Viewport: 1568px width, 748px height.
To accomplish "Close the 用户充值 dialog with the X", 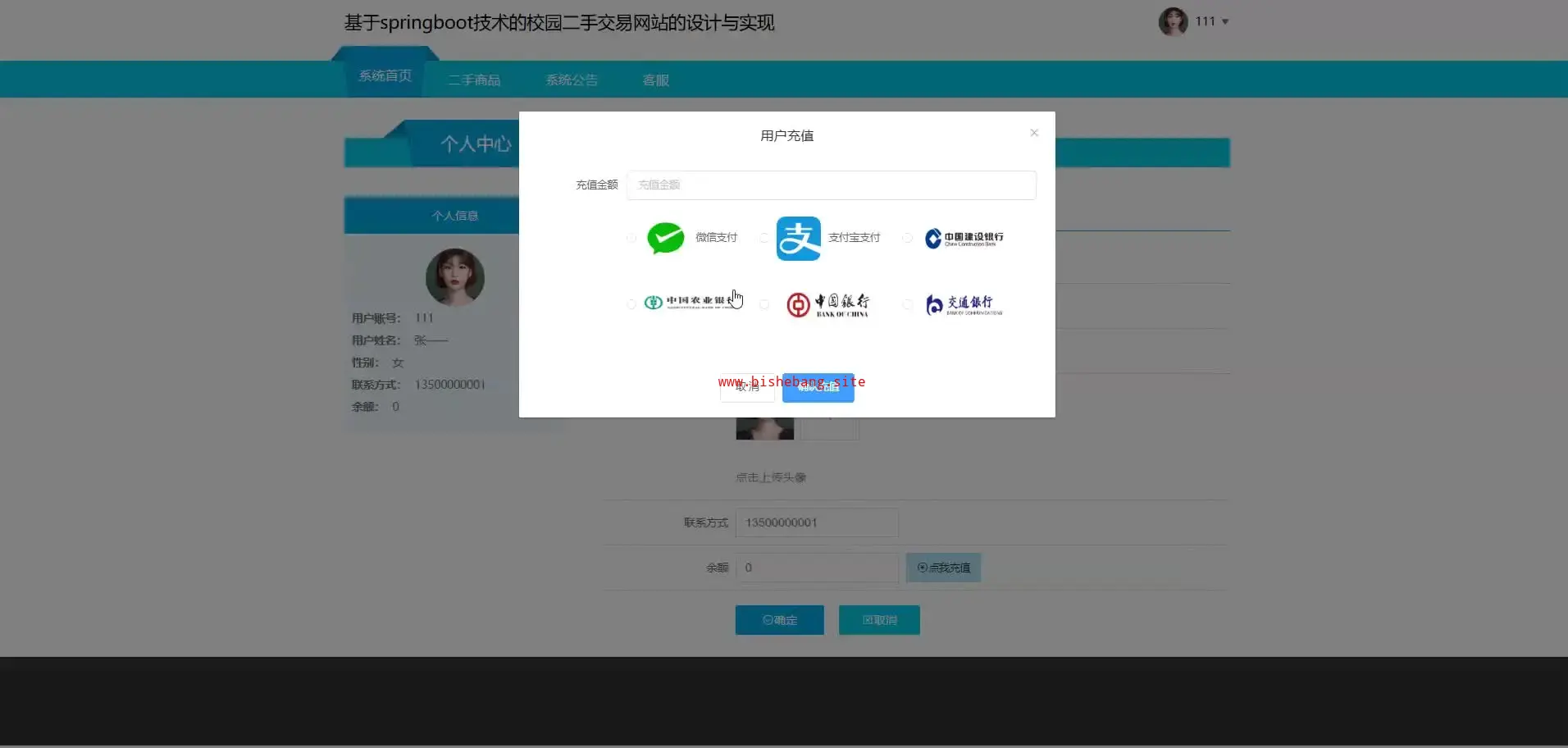I will [1034, 133].
